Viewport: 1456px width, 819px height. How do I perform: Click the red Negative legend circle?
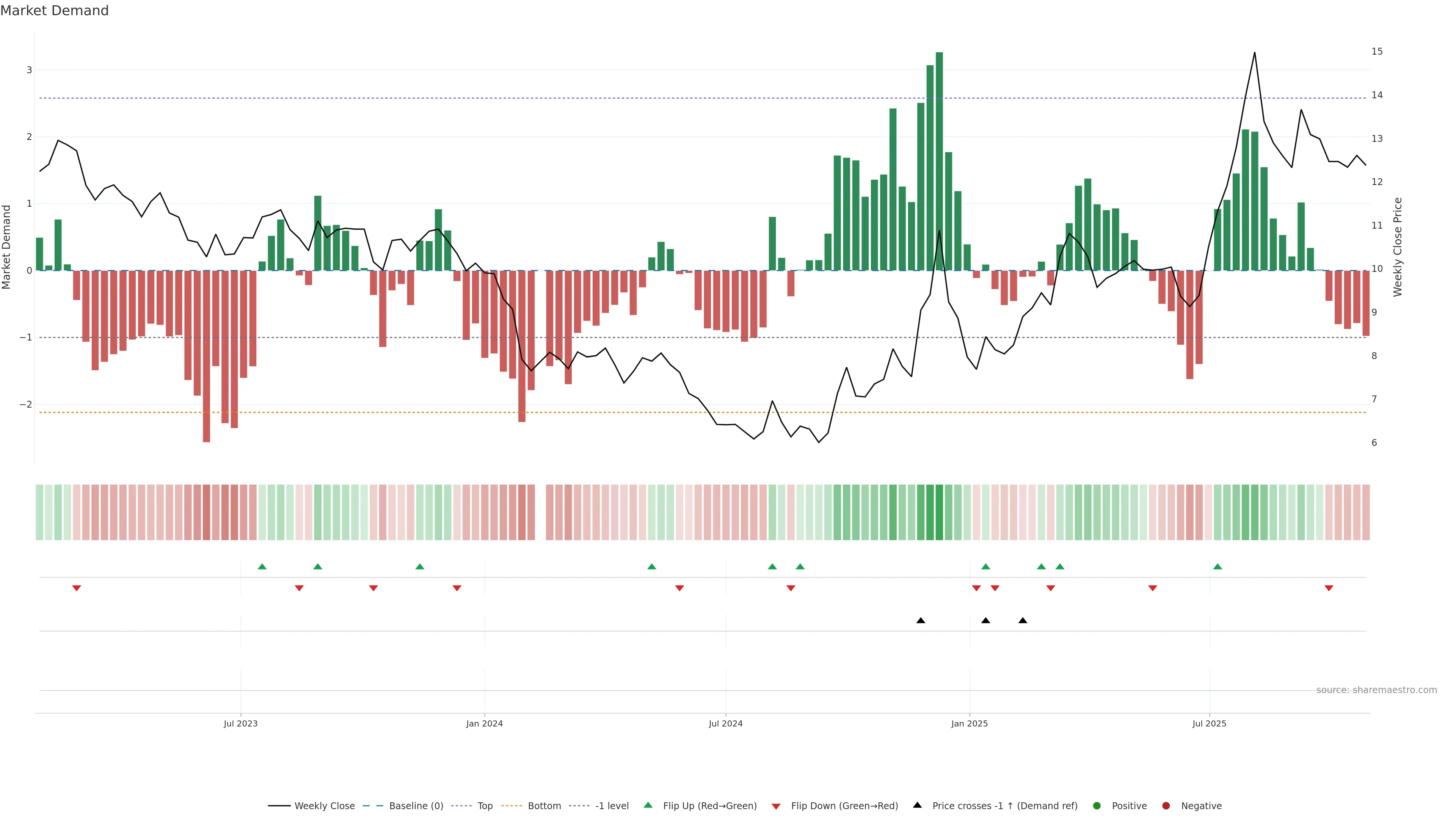1166,805
